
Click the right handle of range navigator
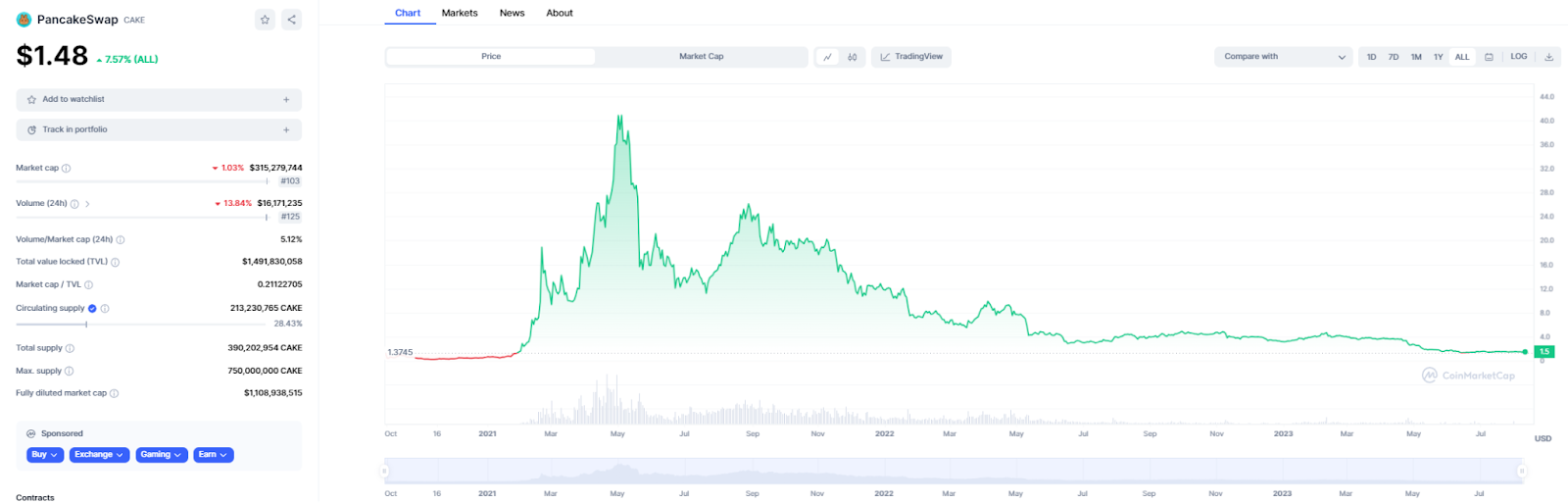pyautogui.click(x=1522, y=472)
